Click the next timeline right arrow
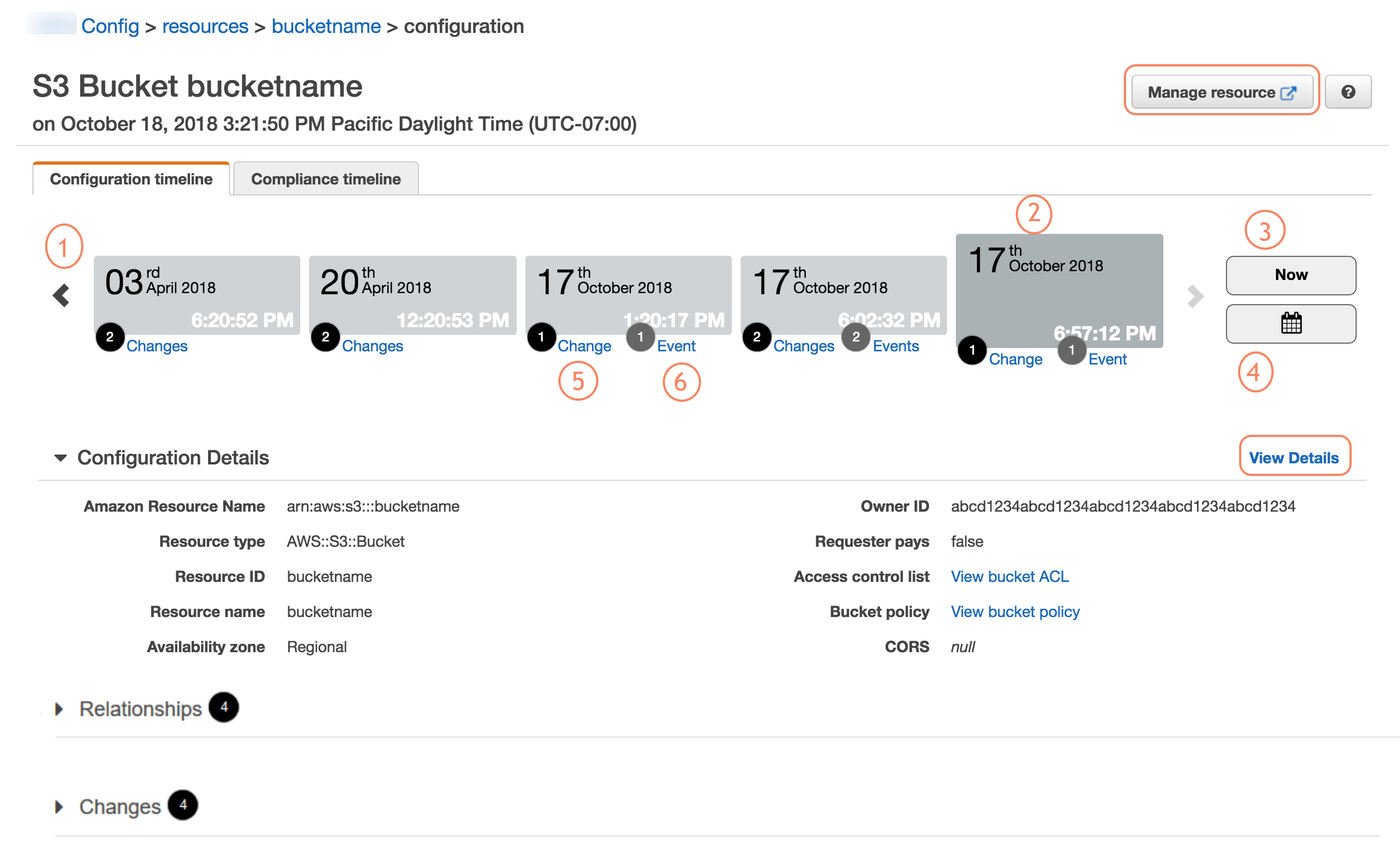Screen dimensions: 1400x863 pyautogui.click(x=1195, y=296)
